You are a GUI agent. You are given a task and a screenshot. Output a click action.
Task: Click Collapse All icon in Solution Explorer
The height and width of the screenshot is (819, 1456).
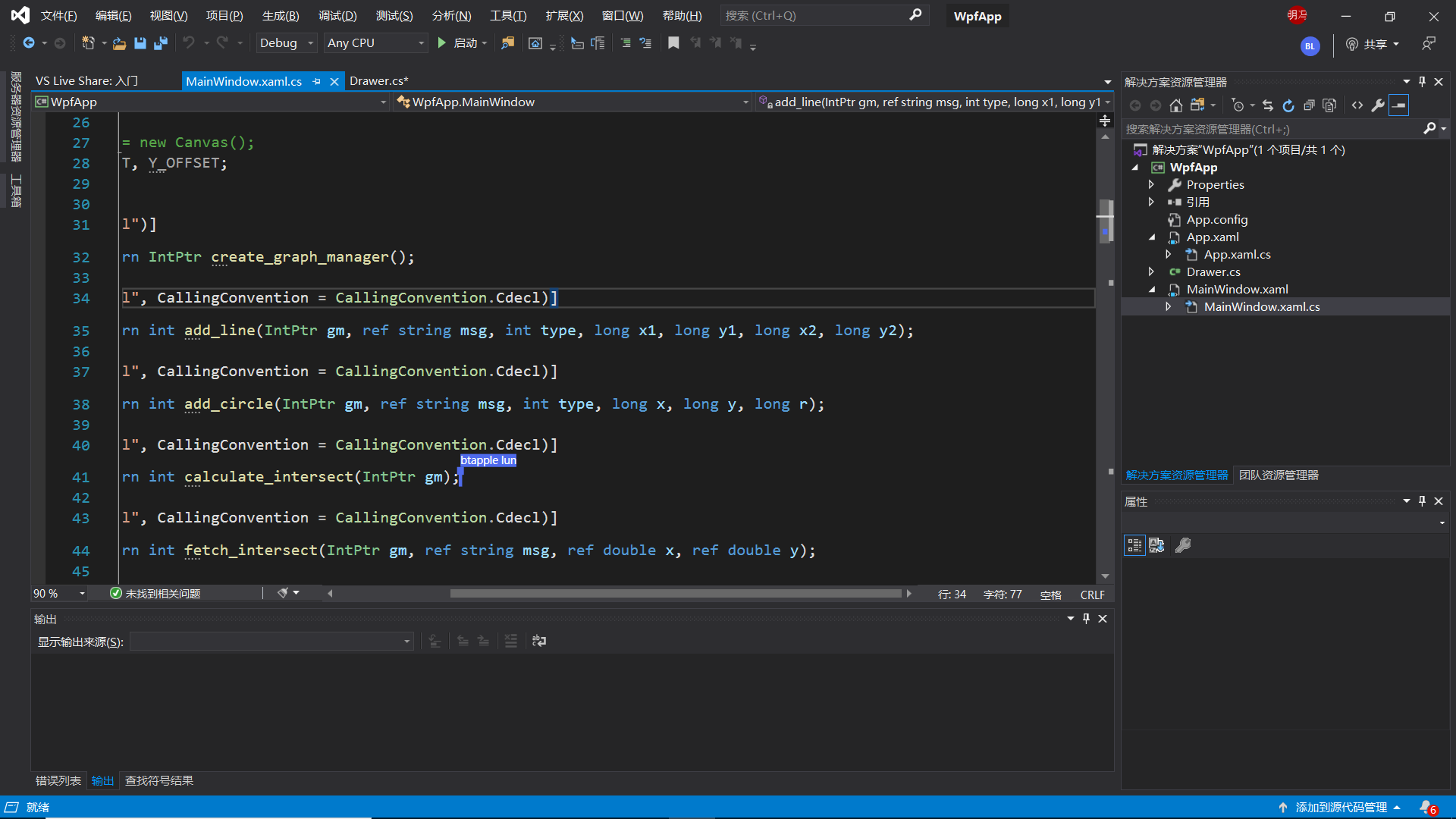1309,105
